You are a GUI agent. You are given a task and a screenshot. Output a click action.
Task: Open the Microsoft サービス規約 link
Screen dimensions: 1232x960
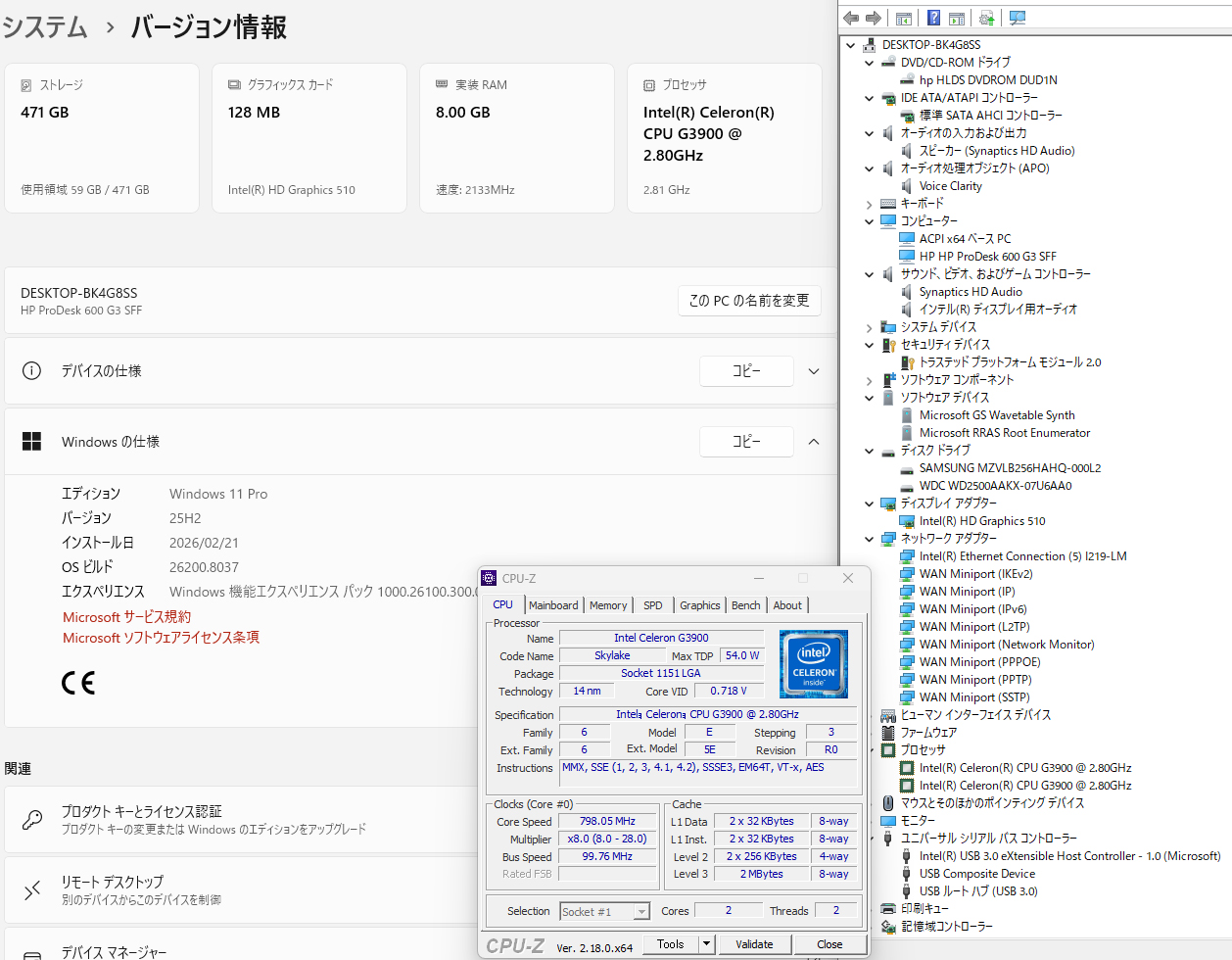point(126,617)
